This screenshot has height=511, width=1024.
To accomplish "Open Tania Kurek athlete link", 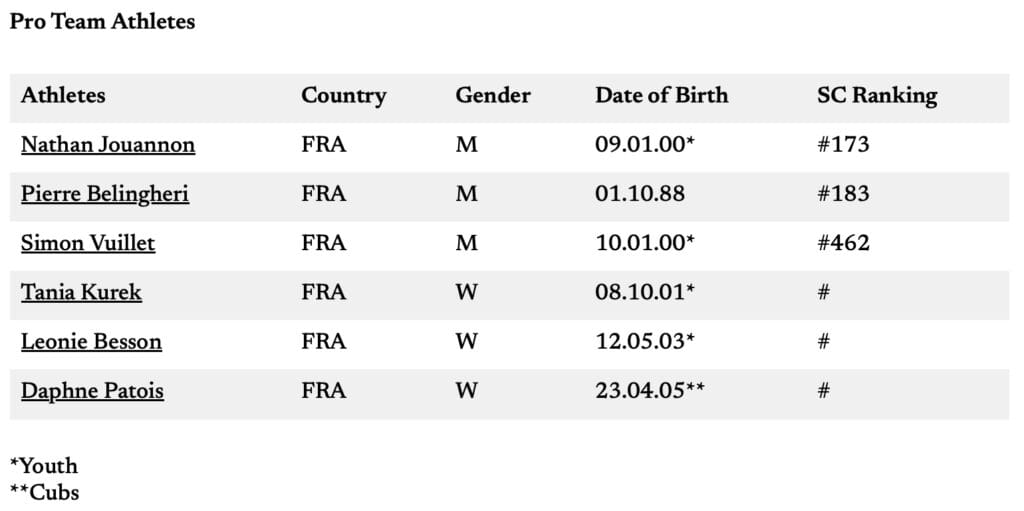I will click(x=81, y=293).
